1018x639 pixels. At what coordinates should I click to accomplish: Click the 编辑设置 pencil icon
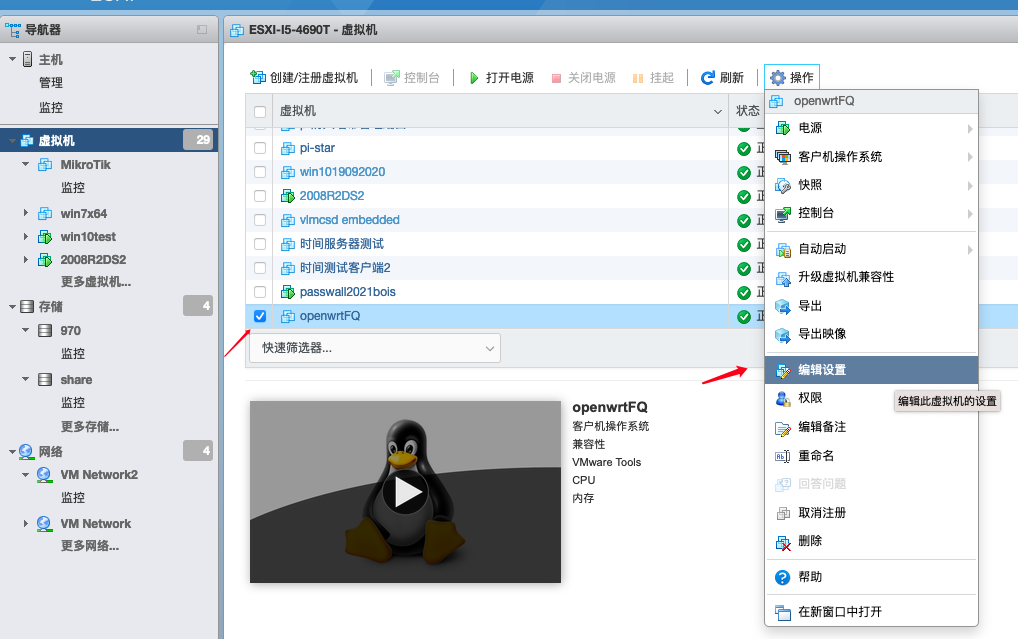tap(783, 371)
